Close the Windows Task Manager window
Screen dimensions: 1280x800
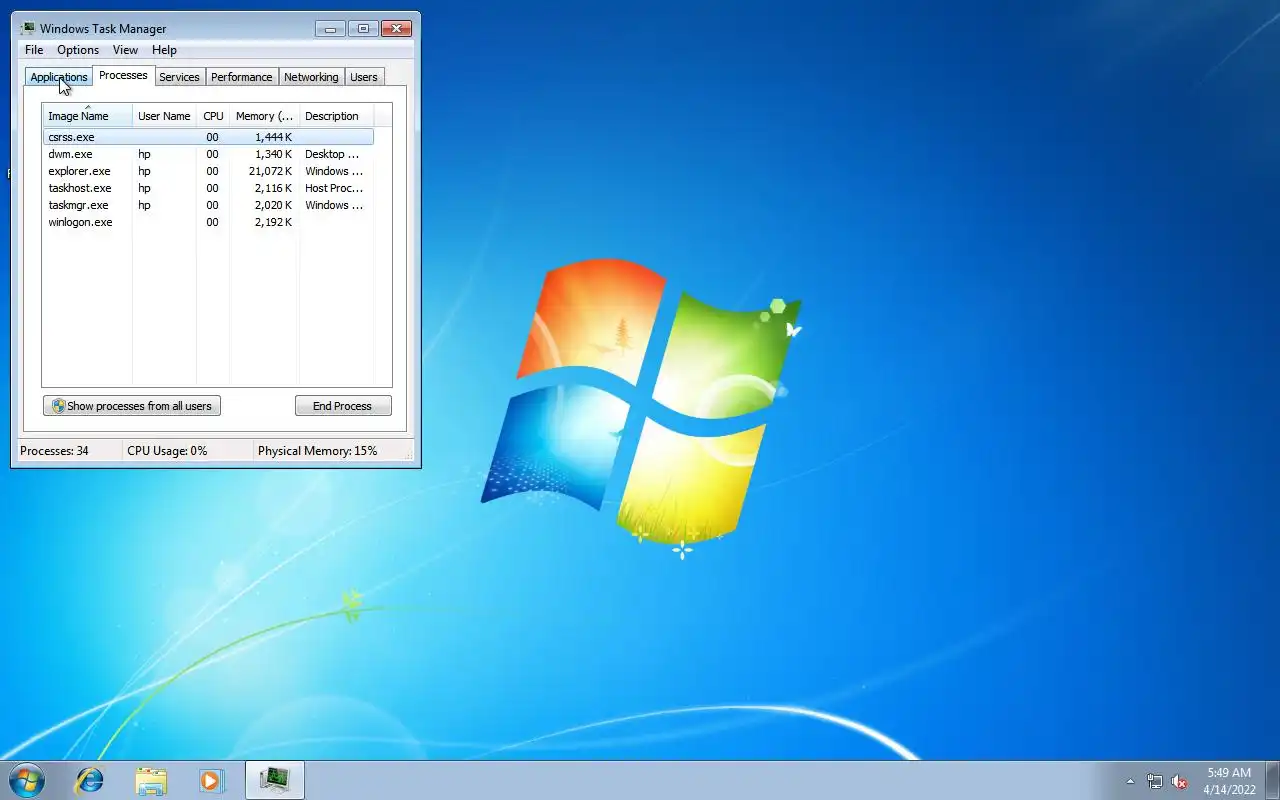pos(397,28)
